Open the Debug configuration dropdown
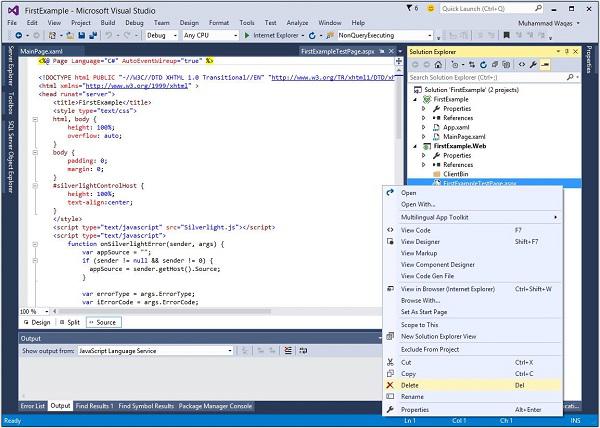This screenshot has width=600, height=428. pyautogui.click(x=161, y=34)
